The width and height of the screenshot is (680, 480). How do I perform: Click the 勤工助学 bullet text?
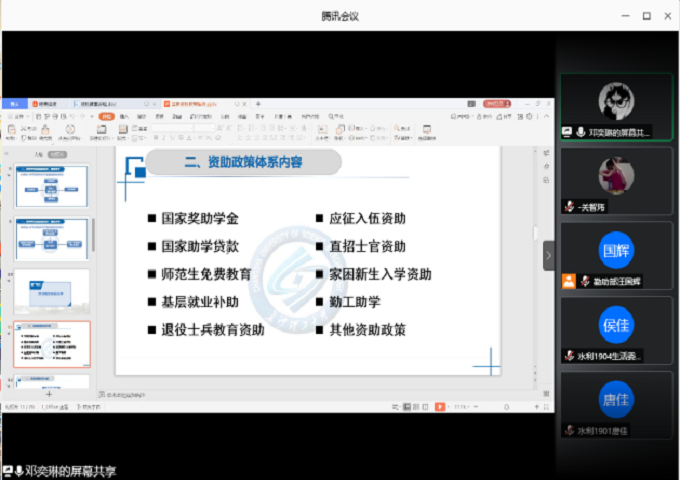(355, 301)
